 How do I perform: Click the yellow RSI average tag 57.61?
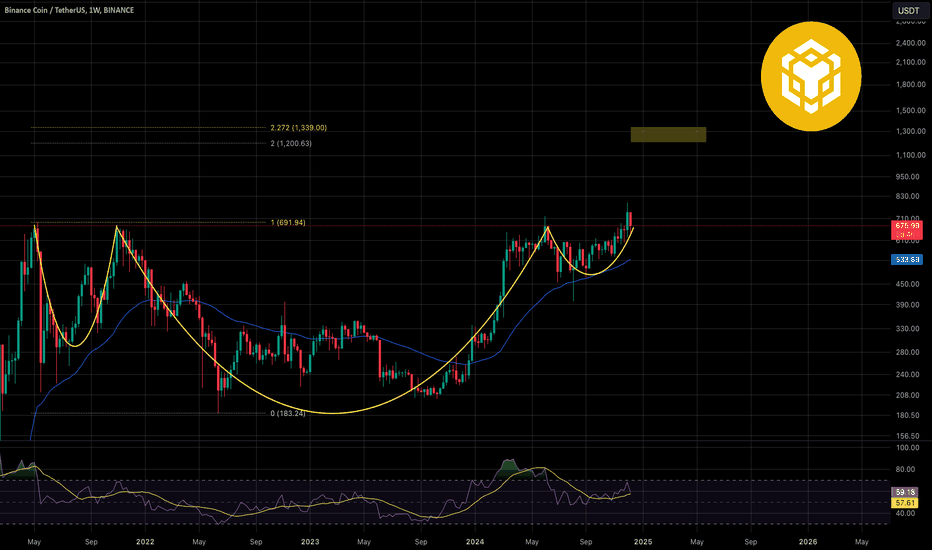(x=905, y=503)
